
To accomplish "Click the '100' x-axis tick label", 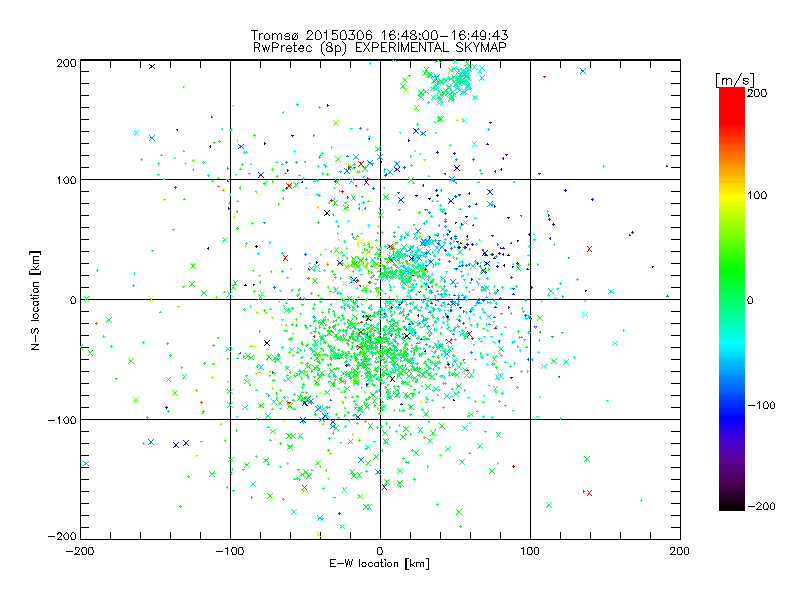I will [x=530, y=551].
